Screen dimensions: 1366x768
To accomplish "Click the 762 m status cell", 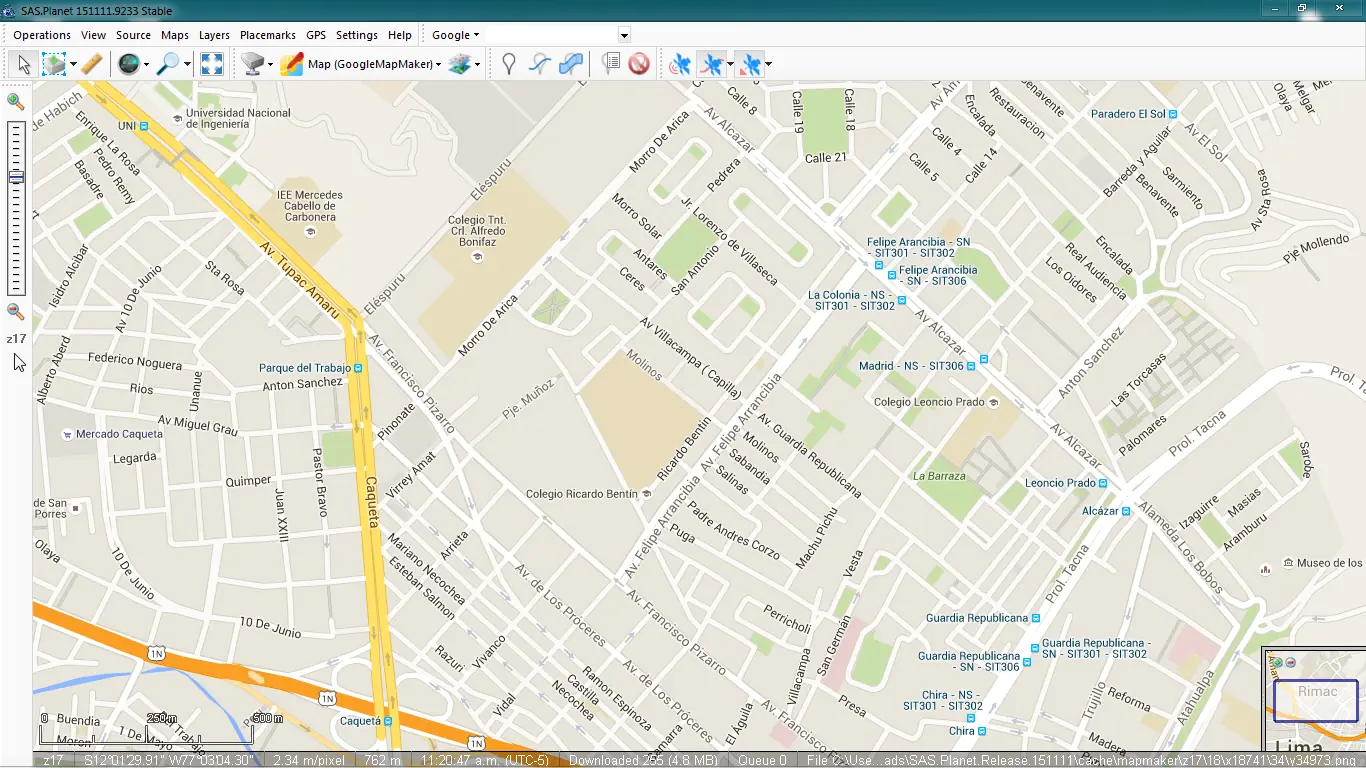I will [382, 760].
